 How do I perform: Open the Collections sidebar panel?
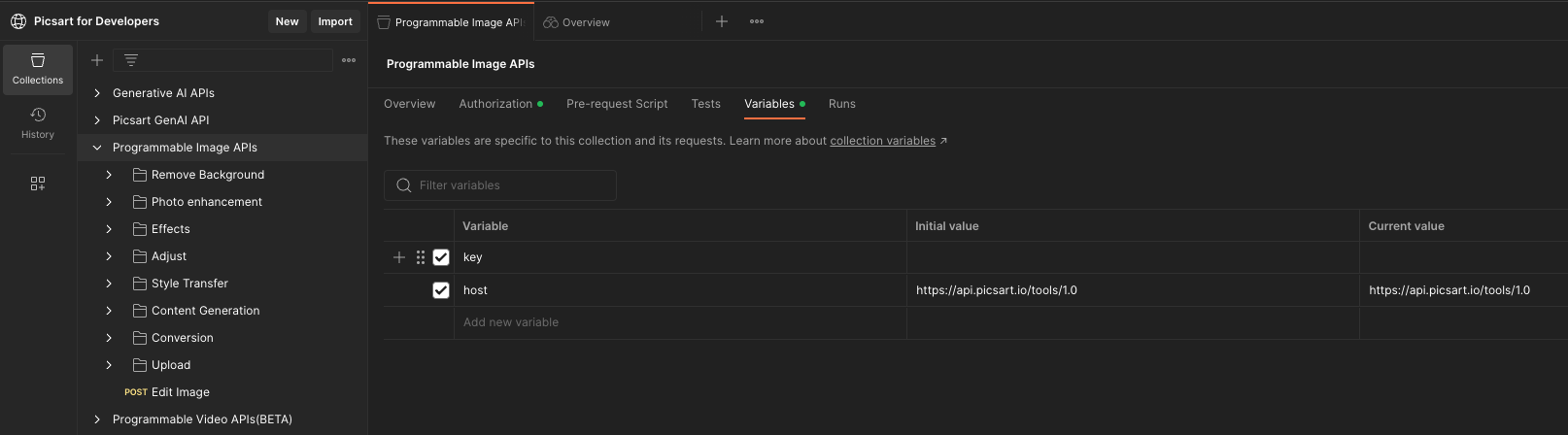[x=38, y=70]
